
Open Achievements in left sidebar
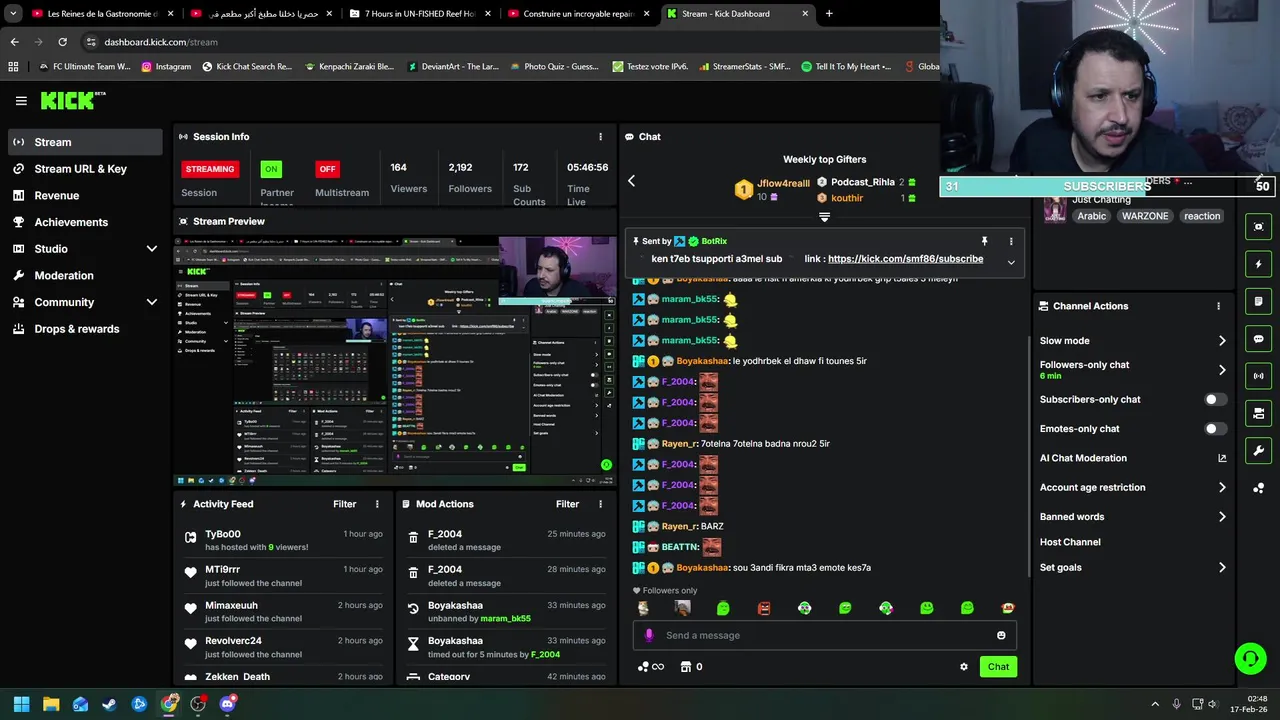pos(85,222)
